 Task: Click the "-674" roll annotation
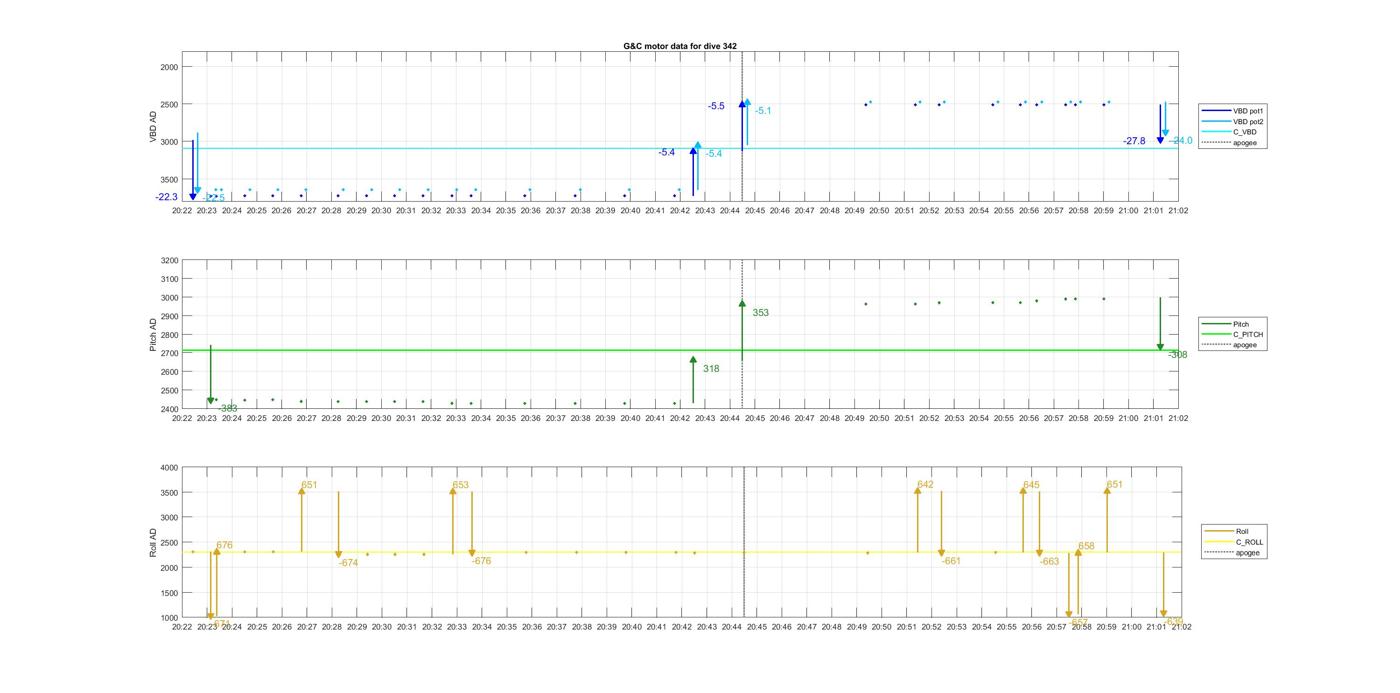(x=348, y=563)
